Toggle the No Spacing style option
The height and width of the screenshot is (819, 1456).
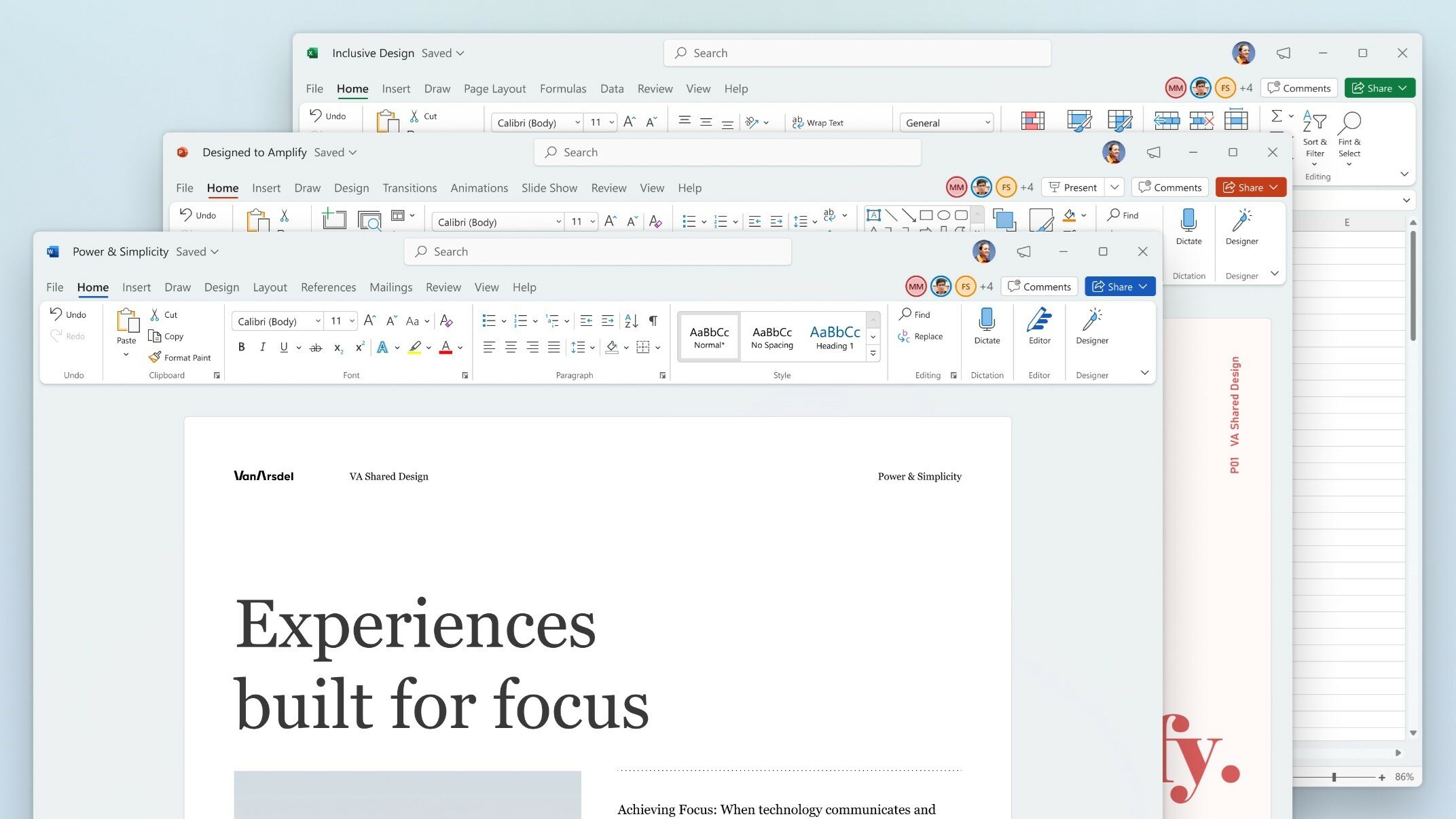point(770,335)
